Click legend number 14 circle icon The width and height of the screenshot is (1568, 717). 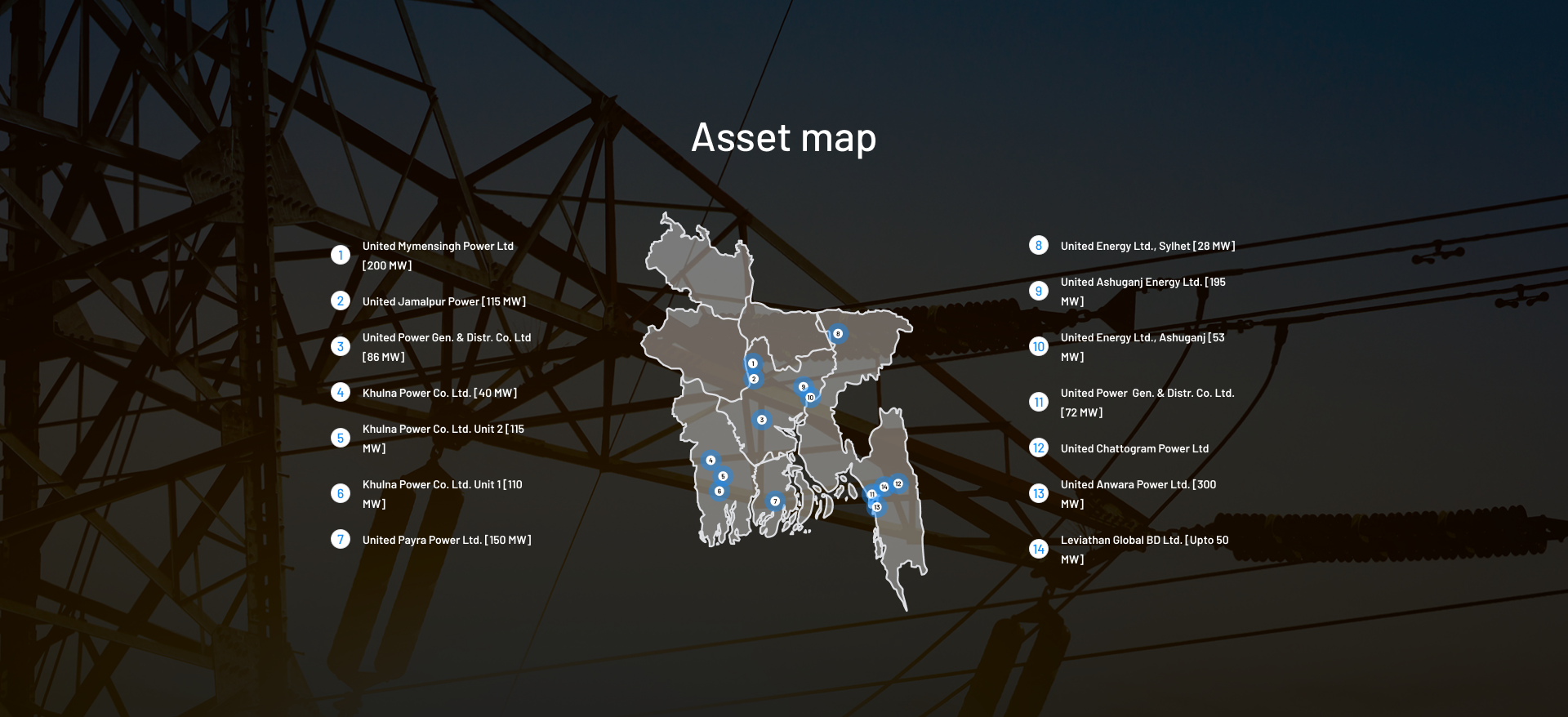click(x=1039, y=550)
